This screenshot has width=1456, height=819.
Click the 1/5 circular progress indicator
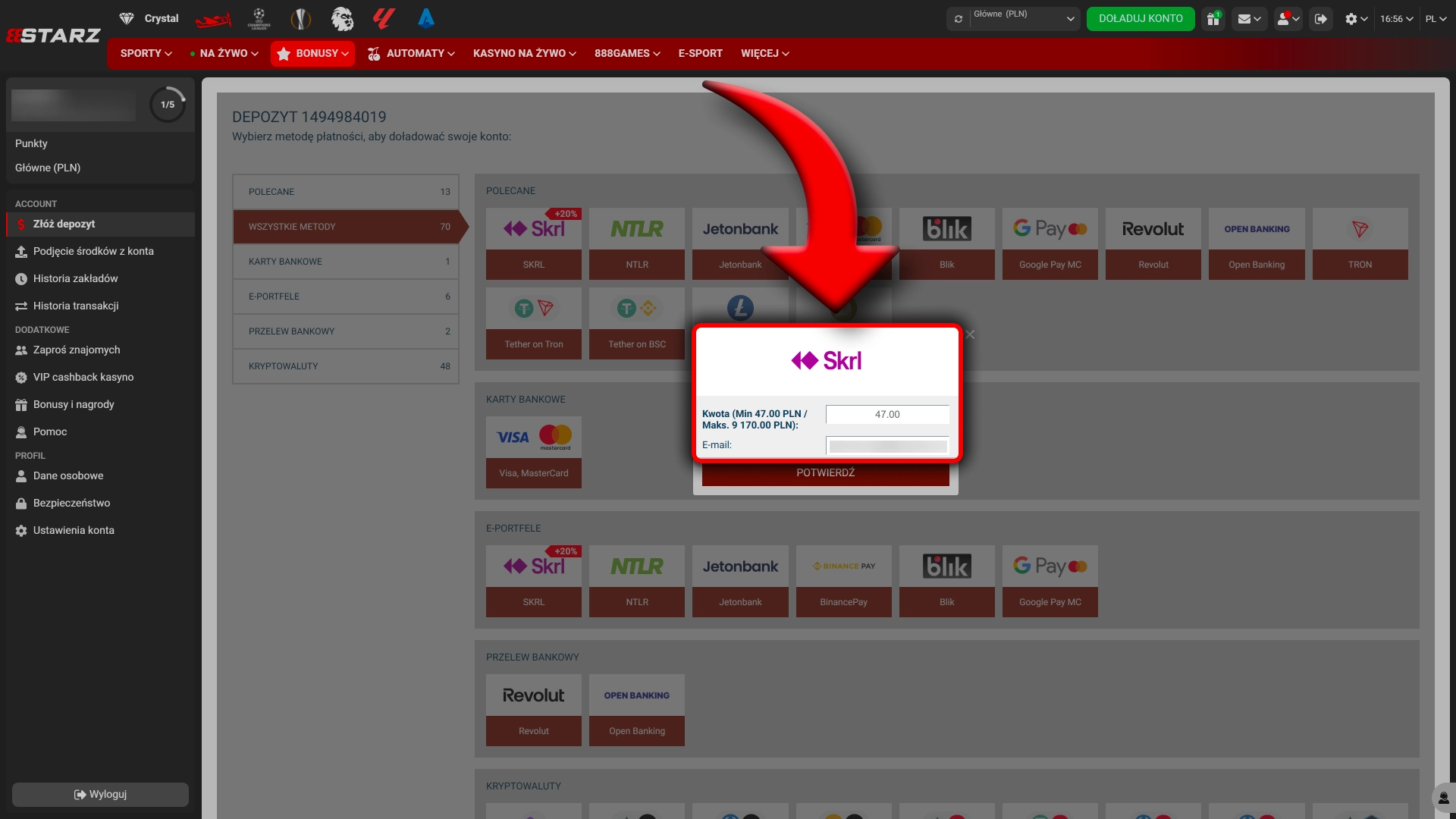(168, 105)
